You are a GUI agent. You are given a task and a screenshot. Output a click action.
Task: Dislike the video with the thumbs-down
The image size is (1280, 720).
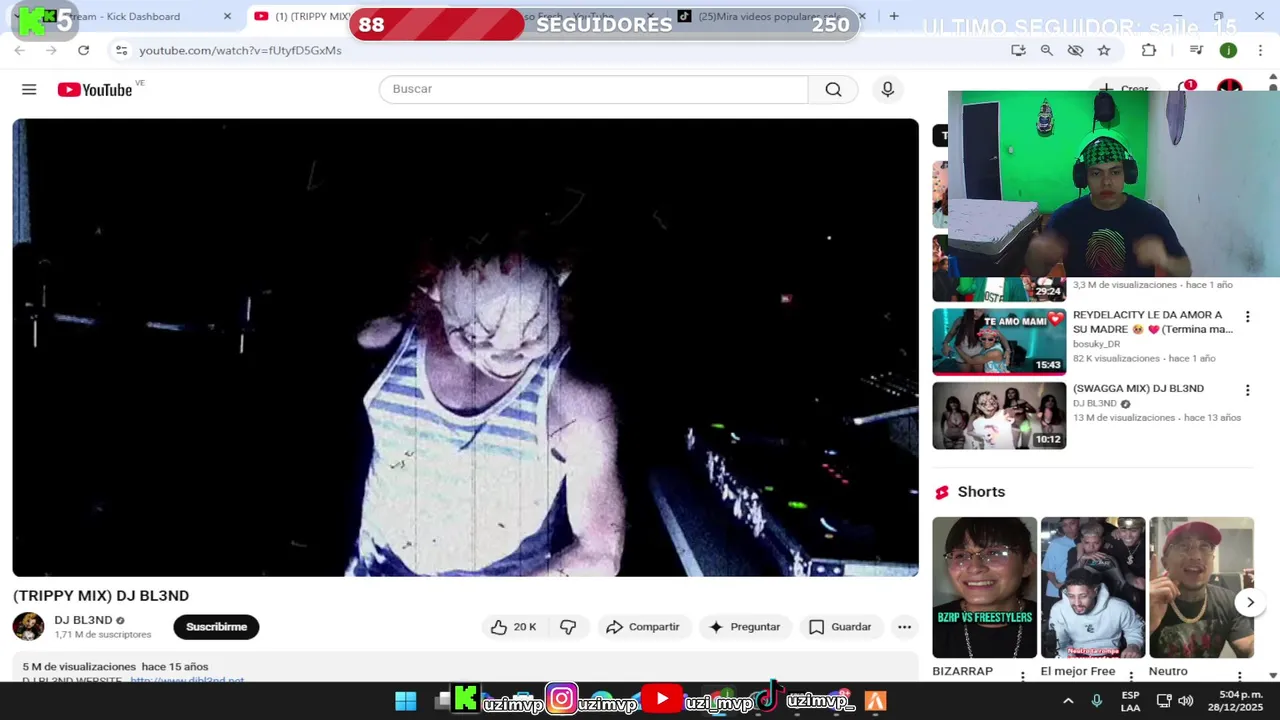click(568, 627)
